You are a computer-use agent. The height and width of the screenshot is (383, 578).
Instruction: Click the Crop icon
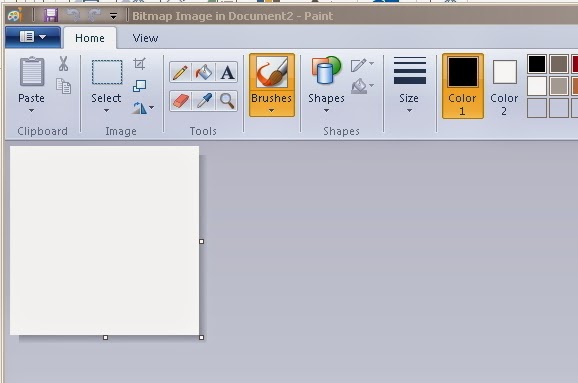point(139,64)
